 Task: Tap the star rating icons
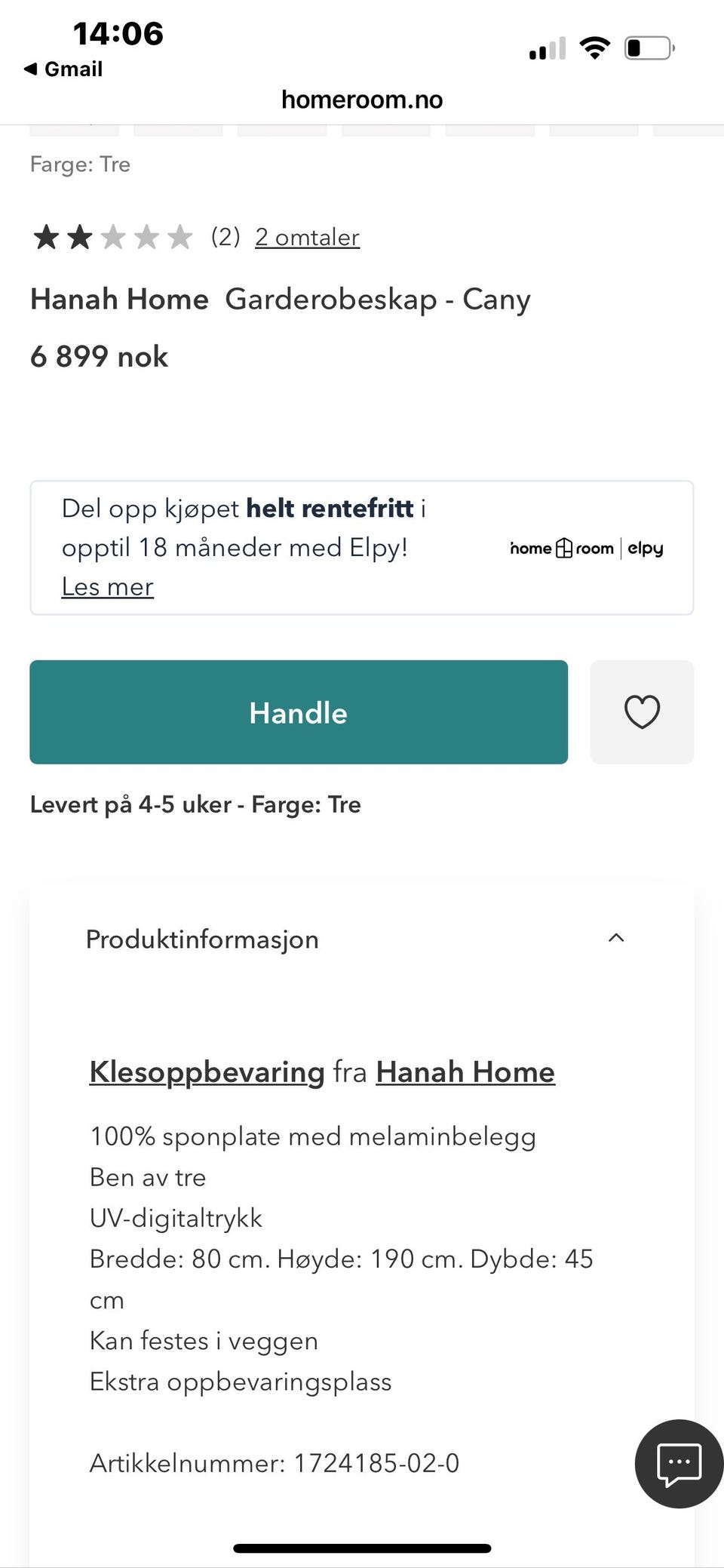pyautogui.click(x=112, y=237)
